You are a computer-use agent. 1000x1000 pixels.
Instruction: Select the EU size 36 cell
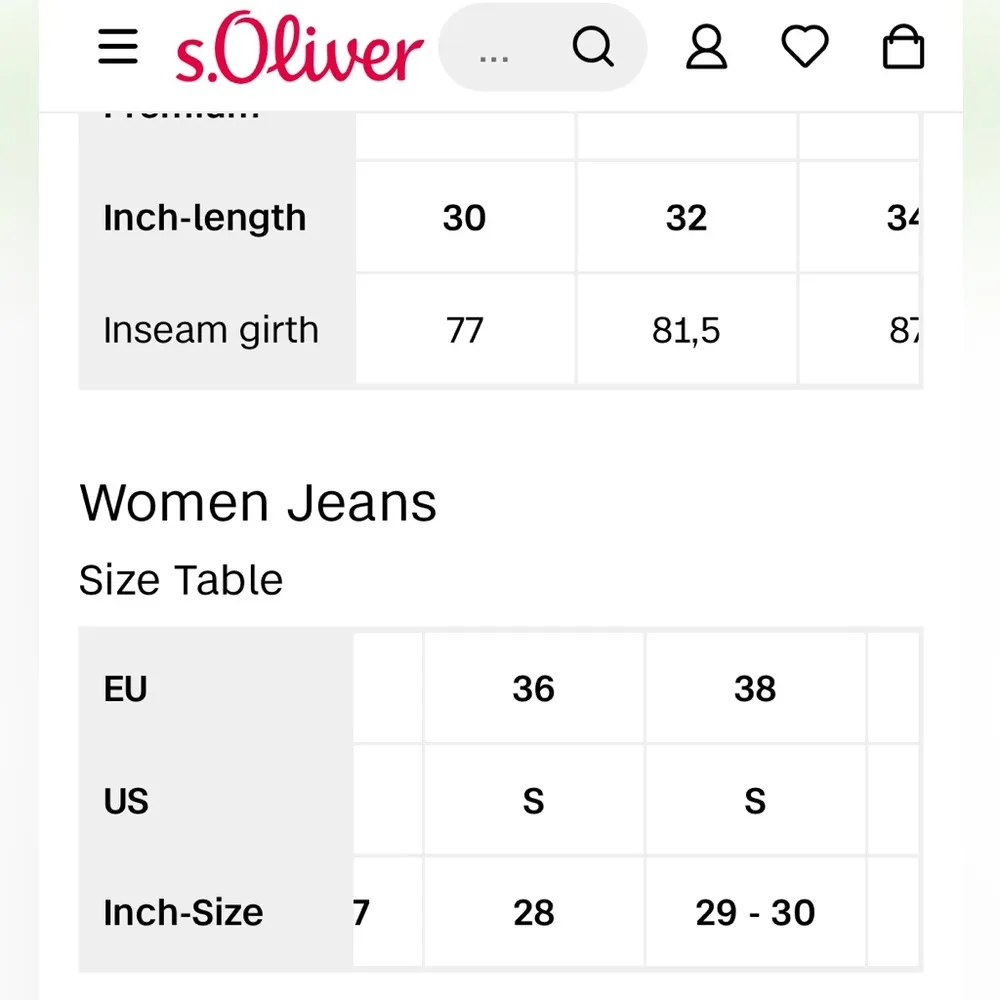(x=535, y=688)
